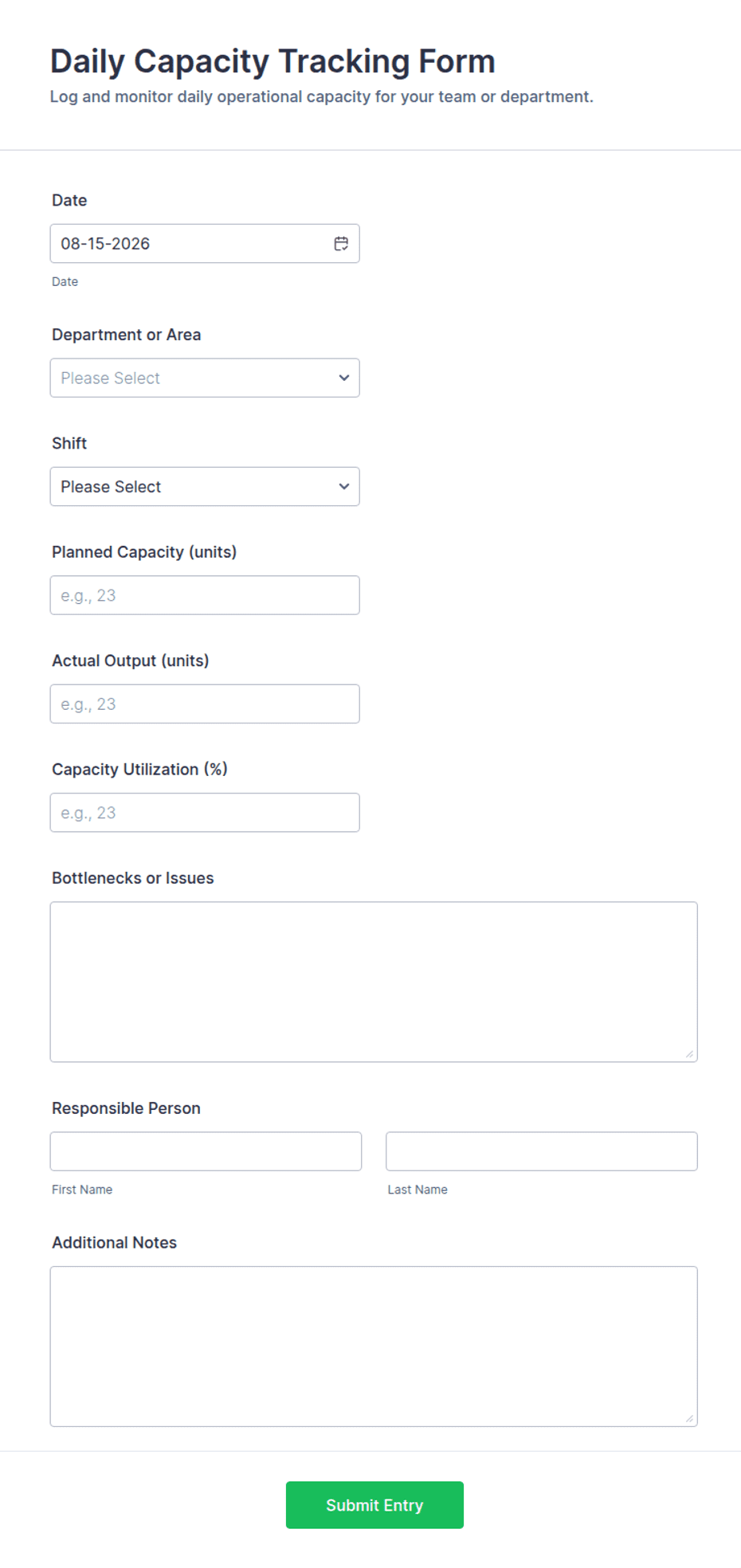Open the calendar picker icon

[341, 244]
